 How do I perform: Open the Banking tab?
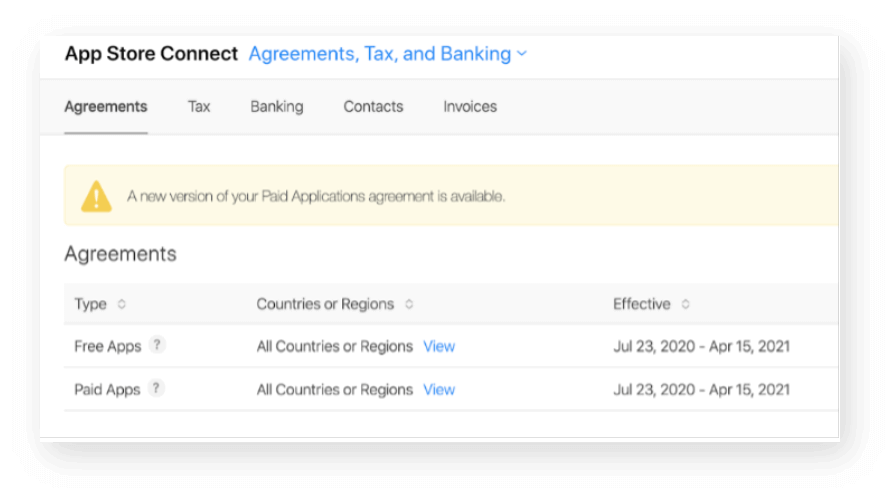276,106
